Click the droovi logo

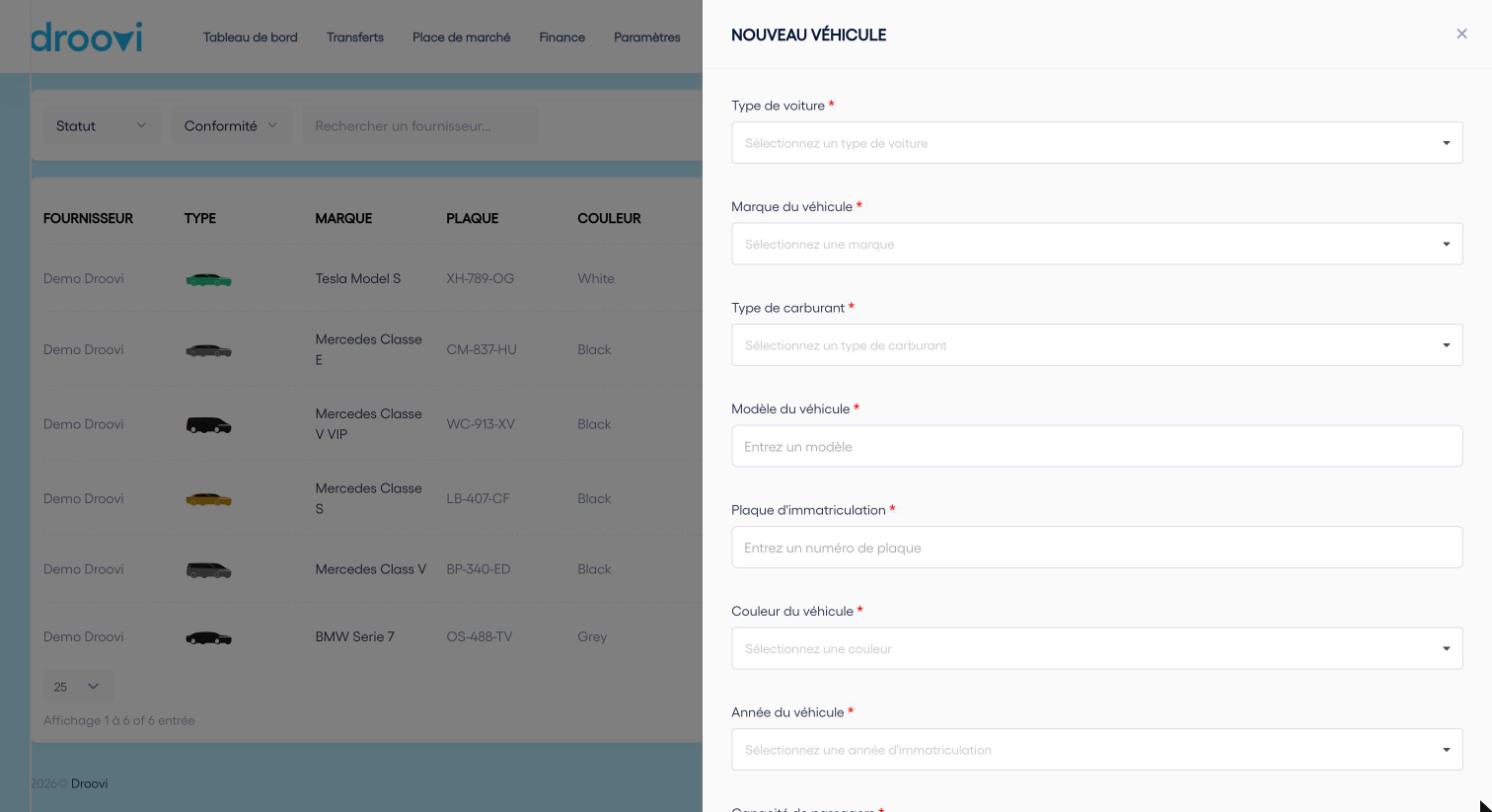(x=86, y=37)
